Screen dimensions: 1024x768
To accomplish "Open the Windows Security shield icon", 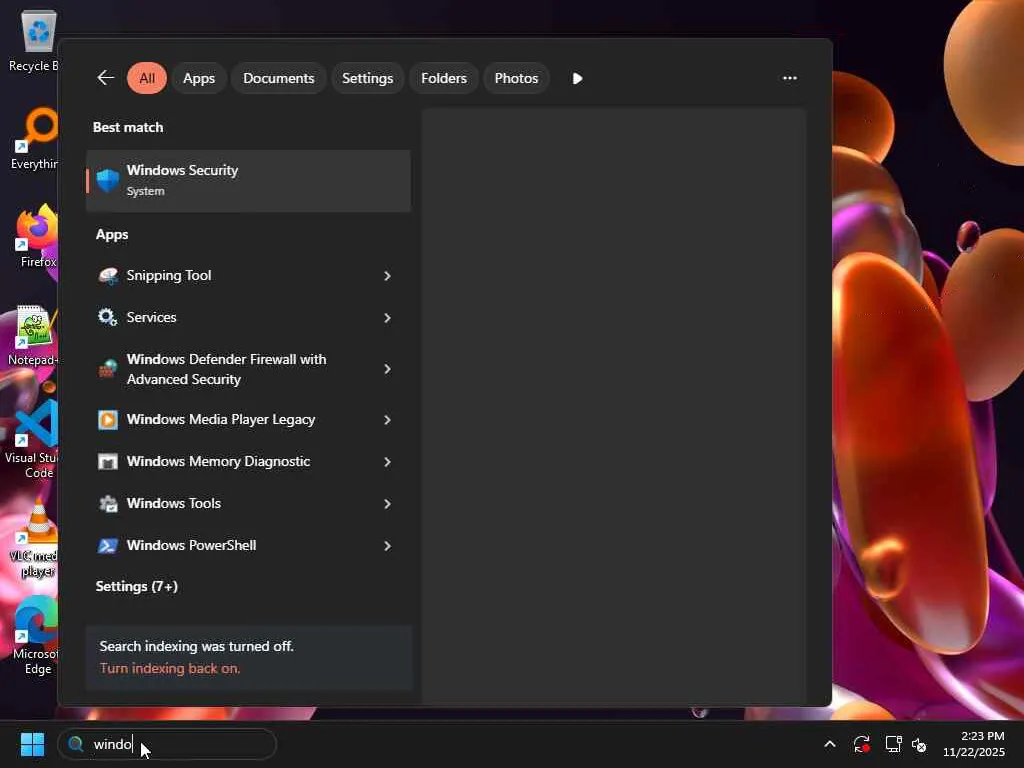I will (x=108, y=180).
